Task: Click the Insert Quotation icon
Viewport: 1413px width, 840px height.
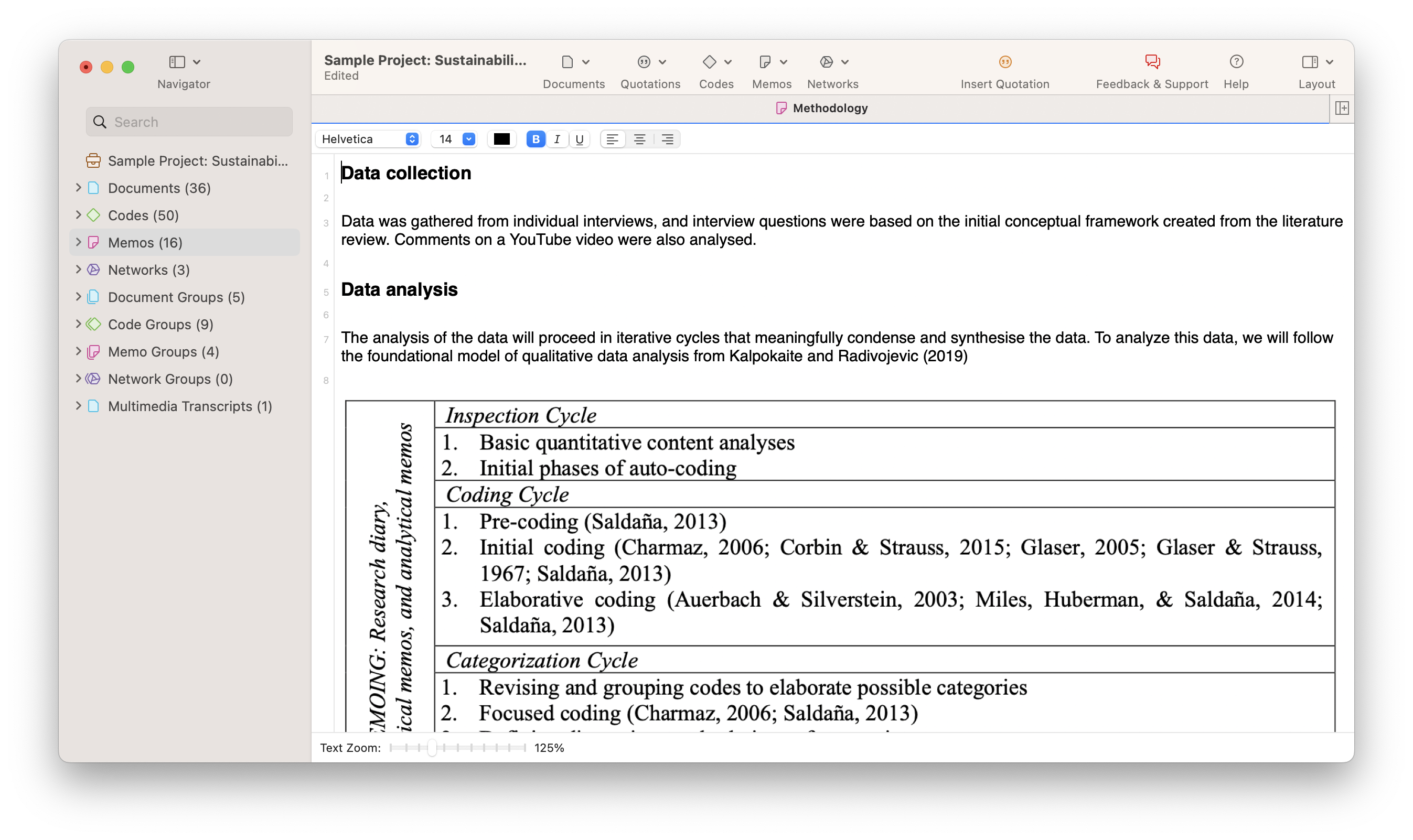Action: 1005,62
